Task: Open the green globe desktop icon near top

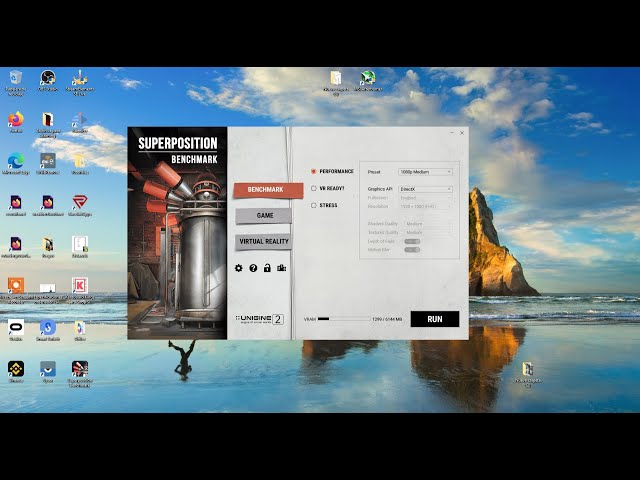Action: [x=368, y=78]
